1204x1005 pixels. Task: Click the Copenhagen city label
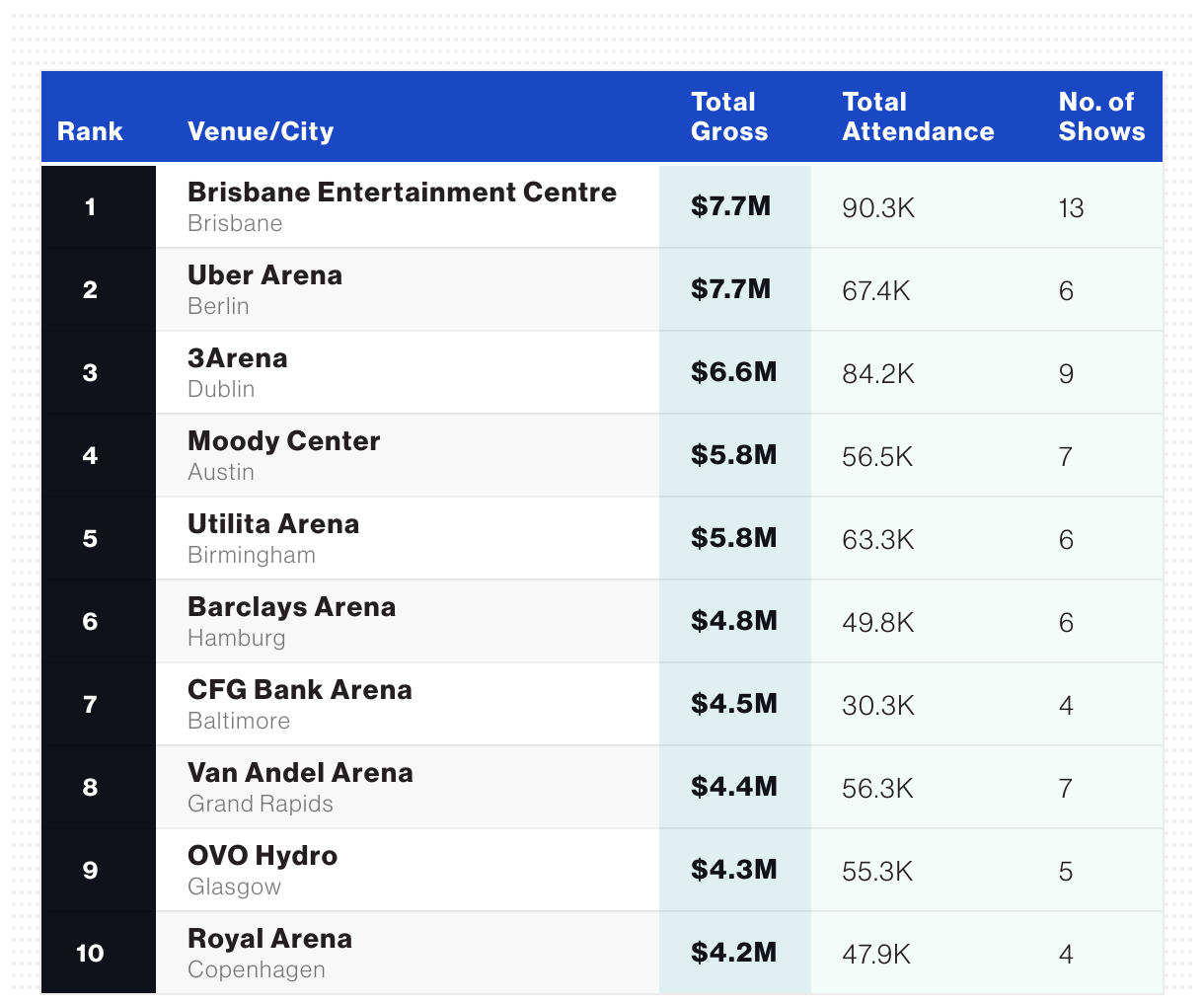tap(257, 969)
